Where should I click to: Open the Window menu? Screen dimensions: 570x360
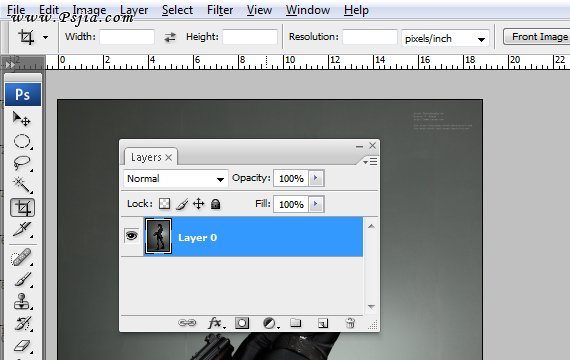coord(308,10)
